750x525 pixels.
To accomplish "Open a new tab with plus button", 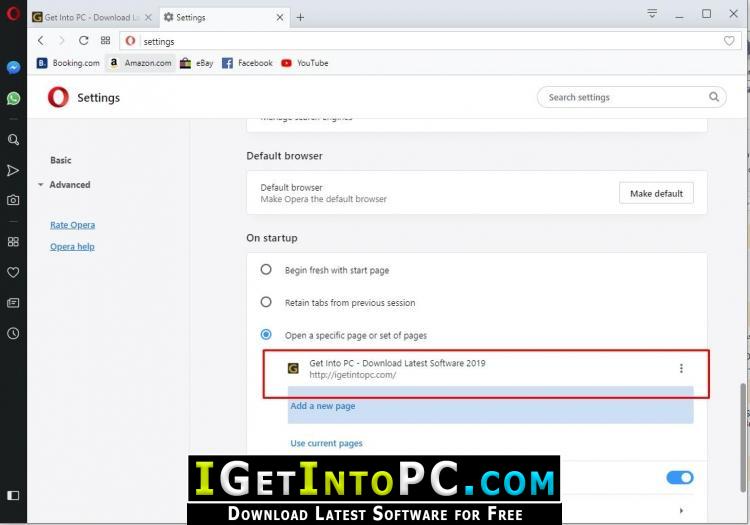I will coord(300,17).
